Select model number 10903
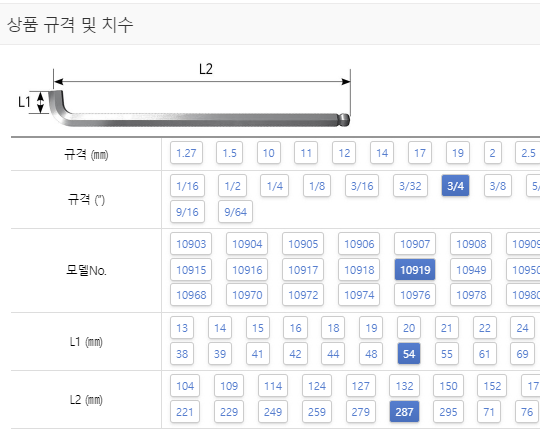This screenshot has height=429, width=540. (x=191, y=244)
